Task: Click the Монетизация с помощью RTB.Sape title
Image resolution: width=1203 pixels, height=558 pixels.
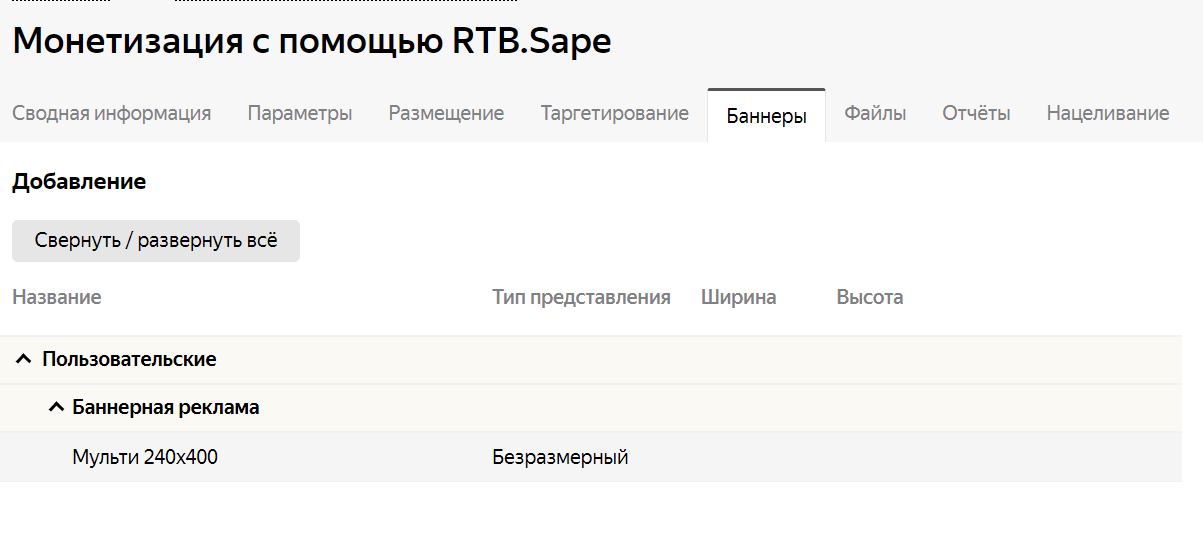Action: coord(312,42)
